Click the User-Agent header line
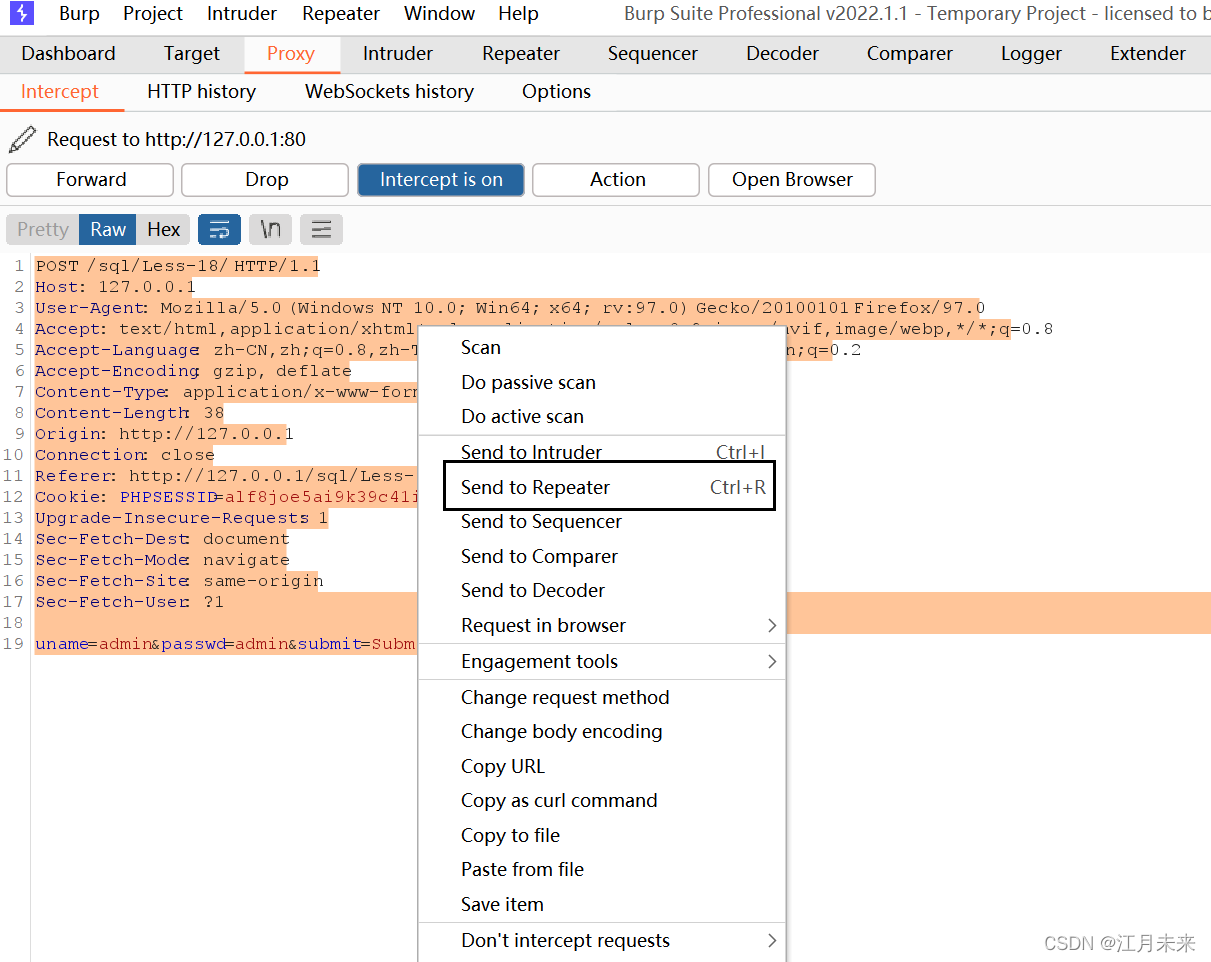 [x=510, y=308]
